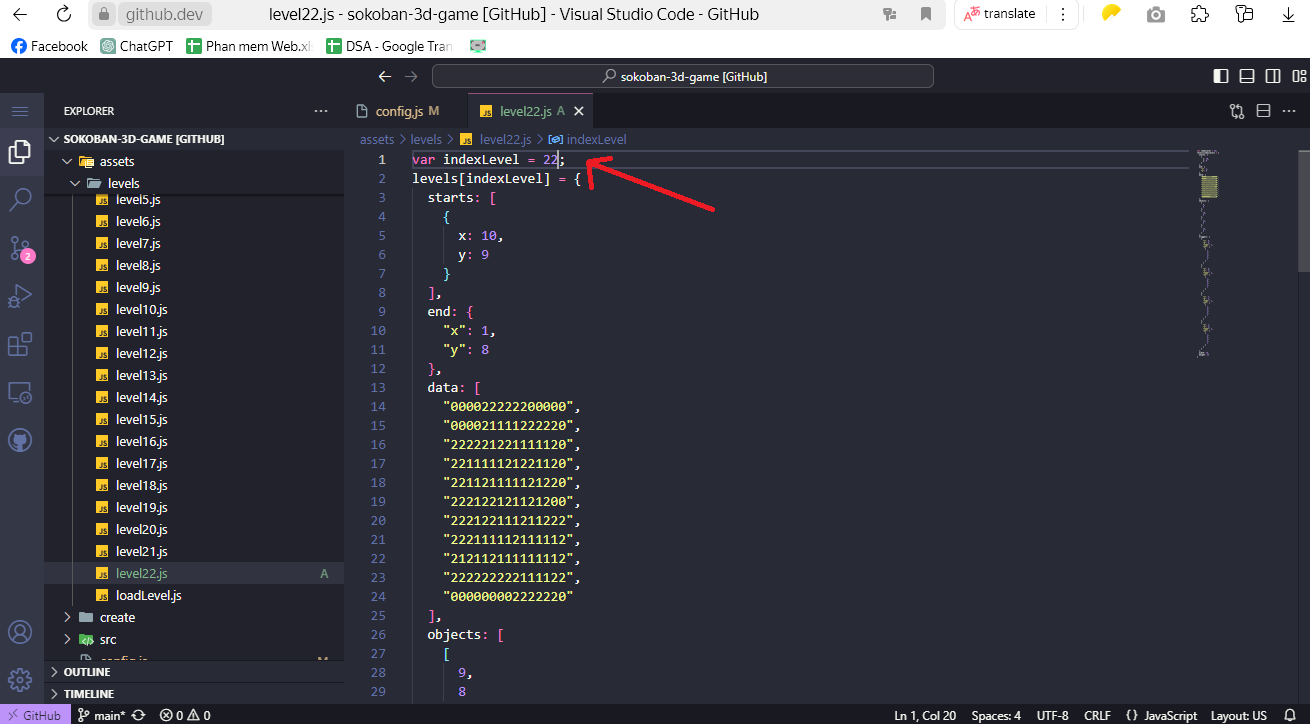Collapse the levels folder
This screenshot has width=1310, height=724.
[x=124, y=183]
